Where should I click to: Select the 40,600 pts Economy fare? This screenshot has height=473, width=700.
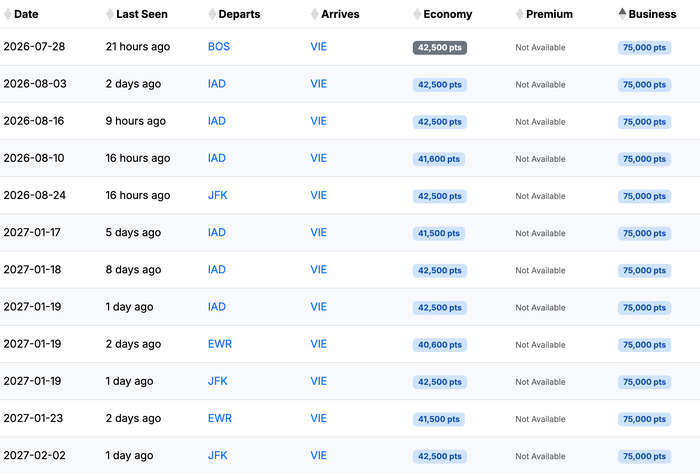click(440, 345)
